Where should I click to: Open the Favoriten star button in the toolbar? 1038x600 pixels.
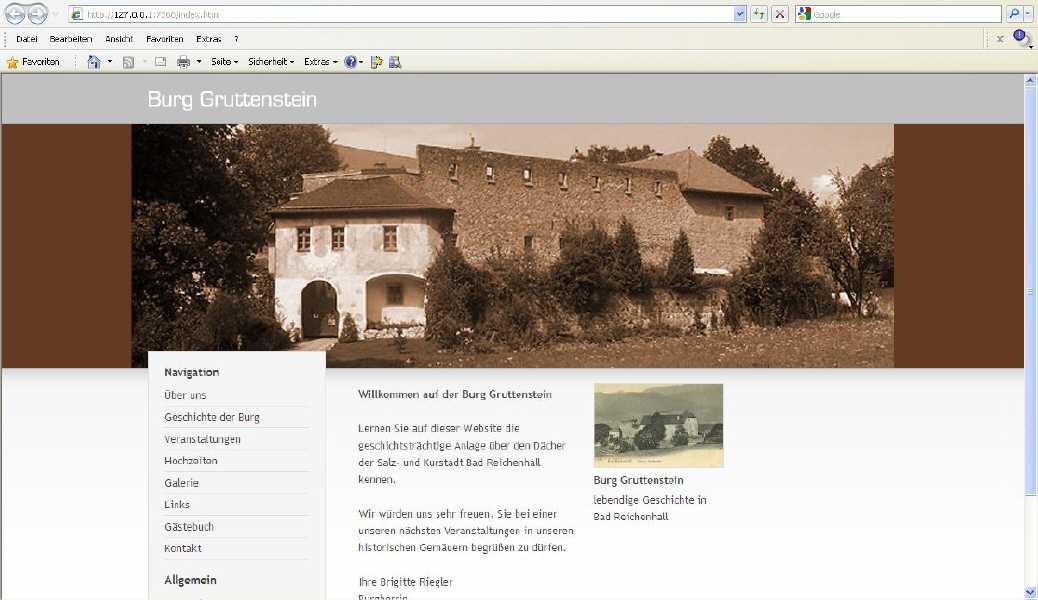(x=33, y=62)
